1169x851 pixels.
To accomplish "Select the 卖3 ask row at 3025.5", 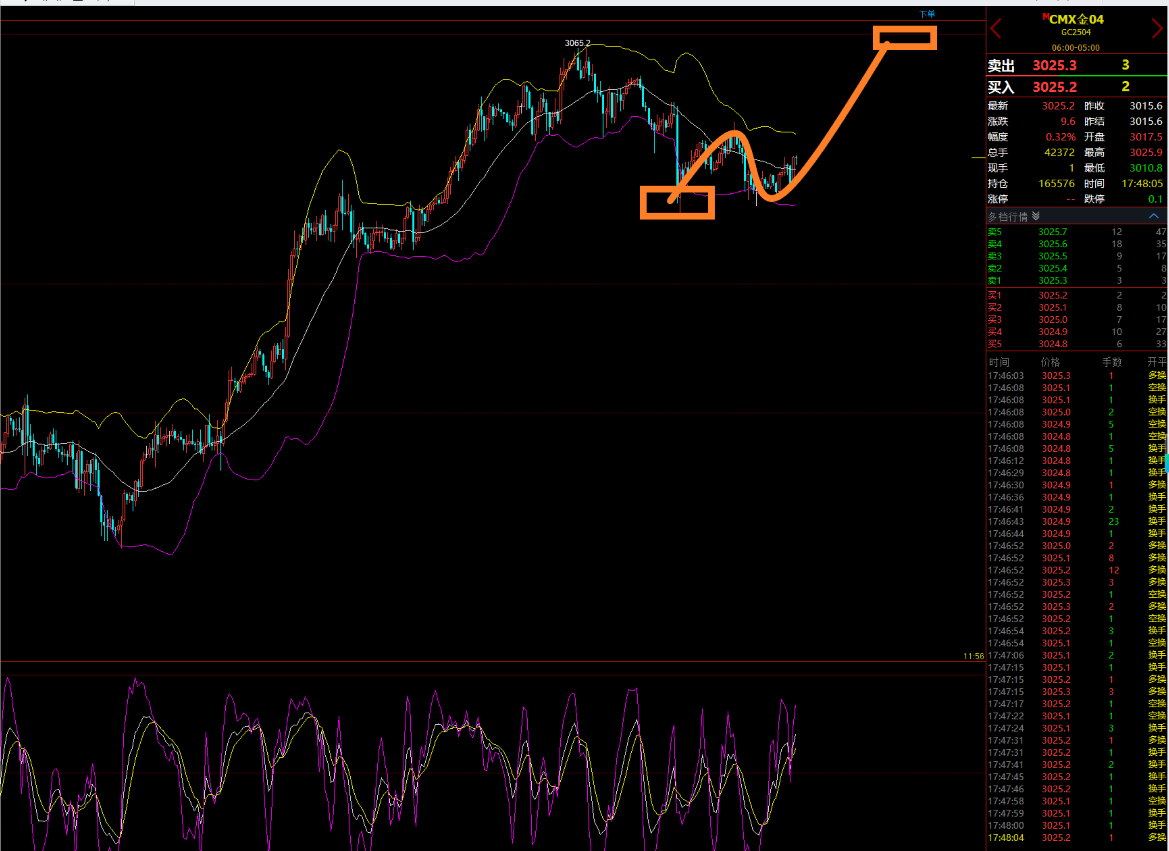I will tap(1077, 257).
